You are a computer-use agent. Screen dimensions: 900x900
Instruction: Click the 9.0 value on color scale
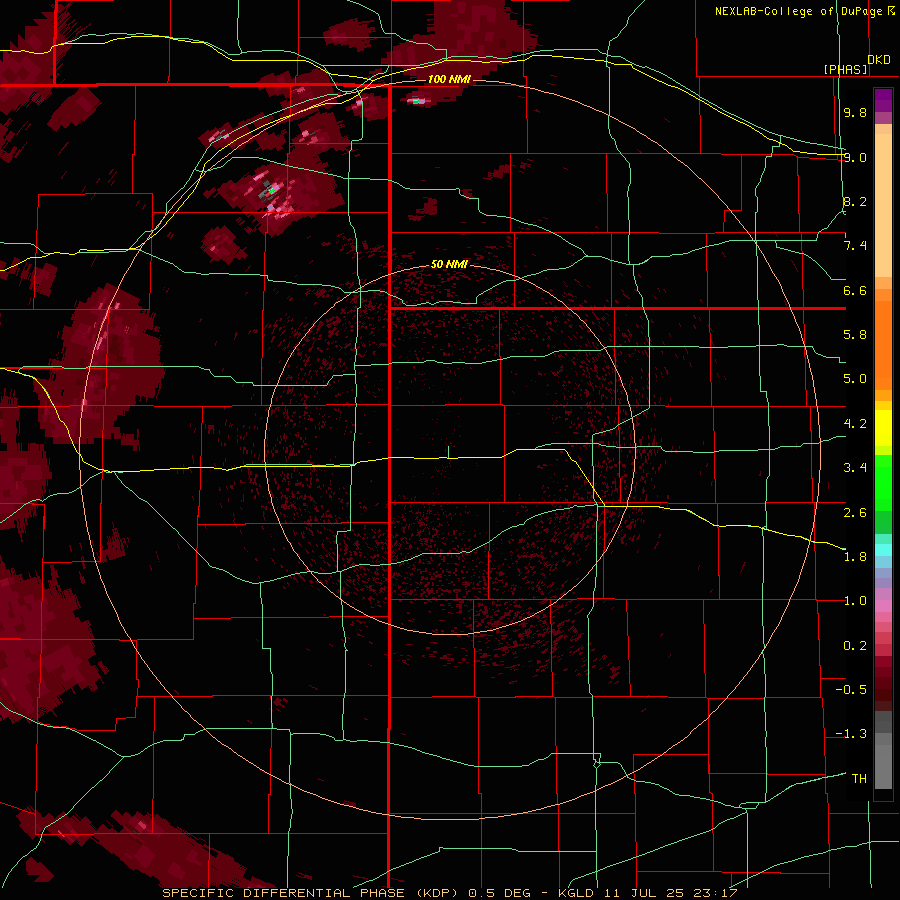click(x=855, y=157)
